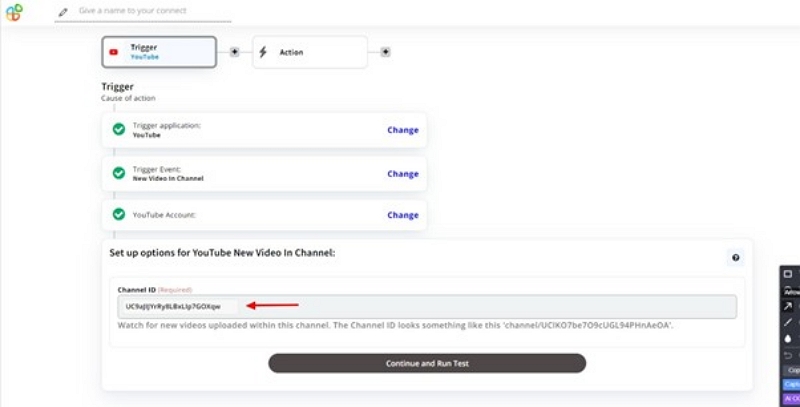Click the pencil edit name icon

[63, 12]
